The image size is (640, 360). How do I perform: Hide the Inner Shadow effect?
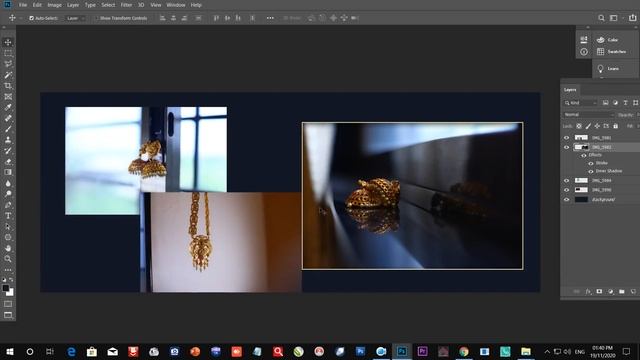point(591,171)
